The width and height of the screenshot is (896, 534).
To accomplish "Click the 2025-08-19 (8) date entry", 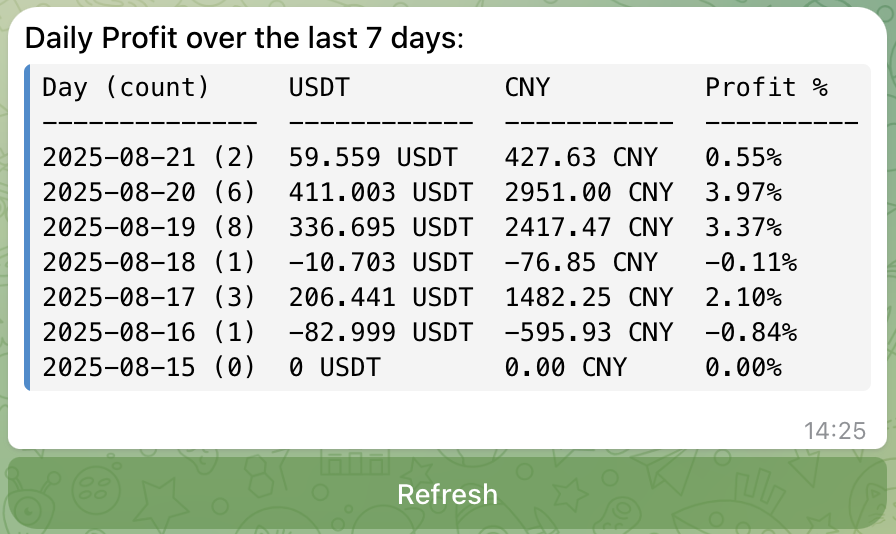I will pos(149,227).
